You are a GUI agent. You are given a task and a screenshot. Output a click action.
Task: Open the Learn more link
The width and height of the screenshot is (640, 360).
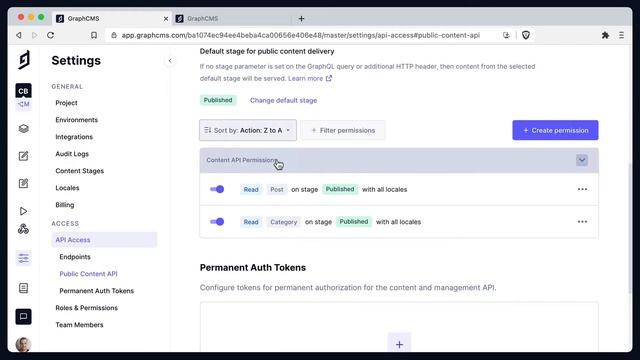point(310,78)
